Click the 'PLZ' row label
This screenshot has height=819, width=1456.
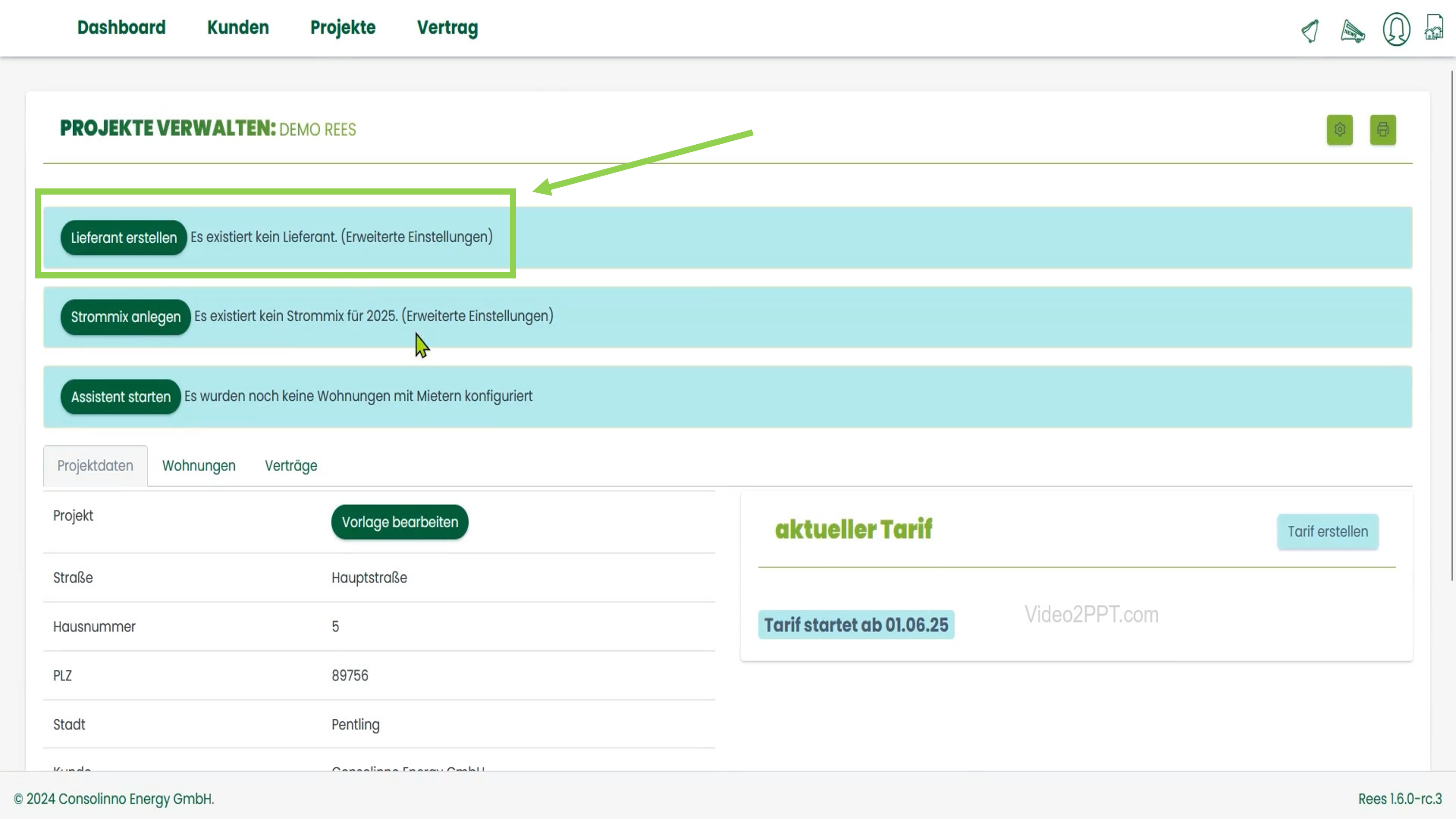[x=62, y=676]
